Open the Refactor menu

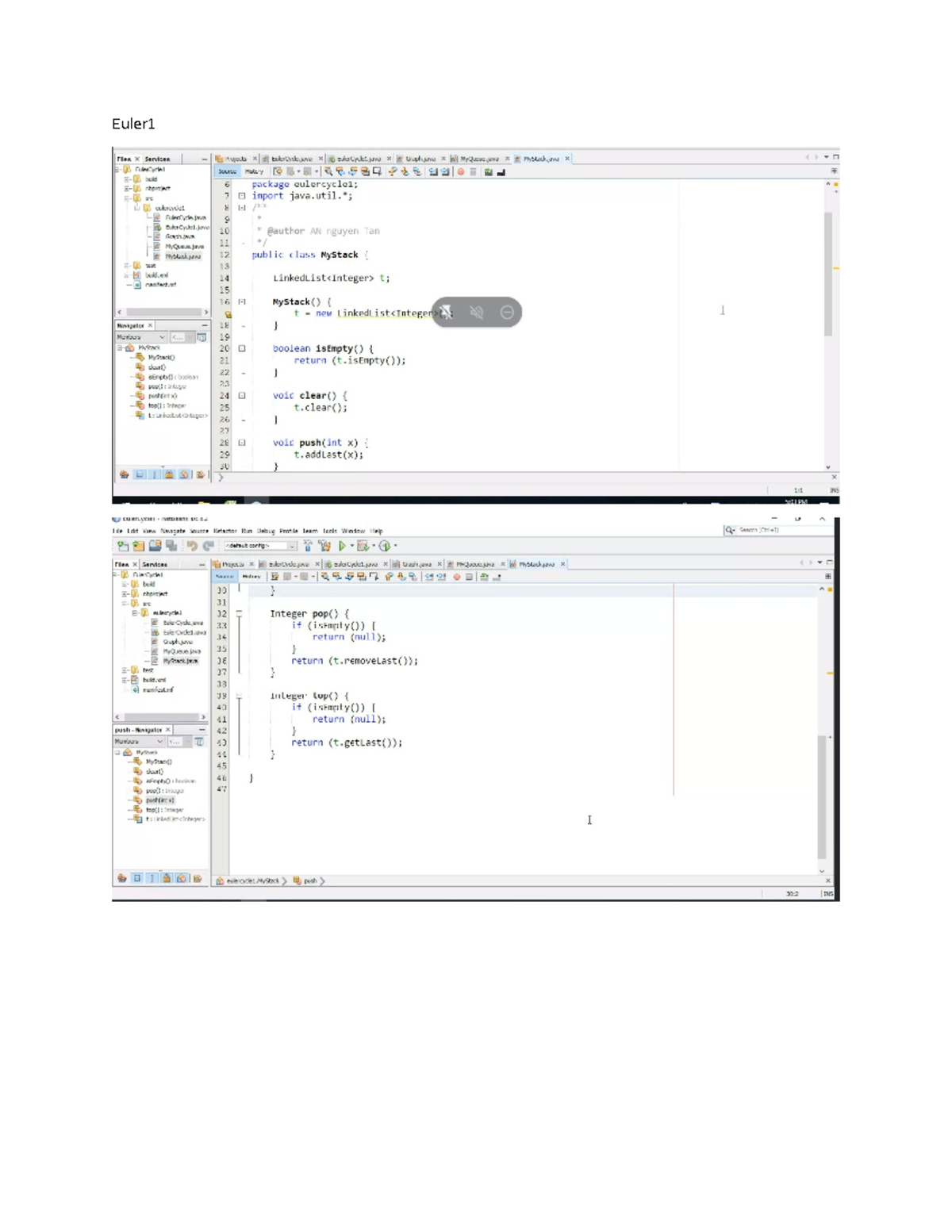click(225, 532)
